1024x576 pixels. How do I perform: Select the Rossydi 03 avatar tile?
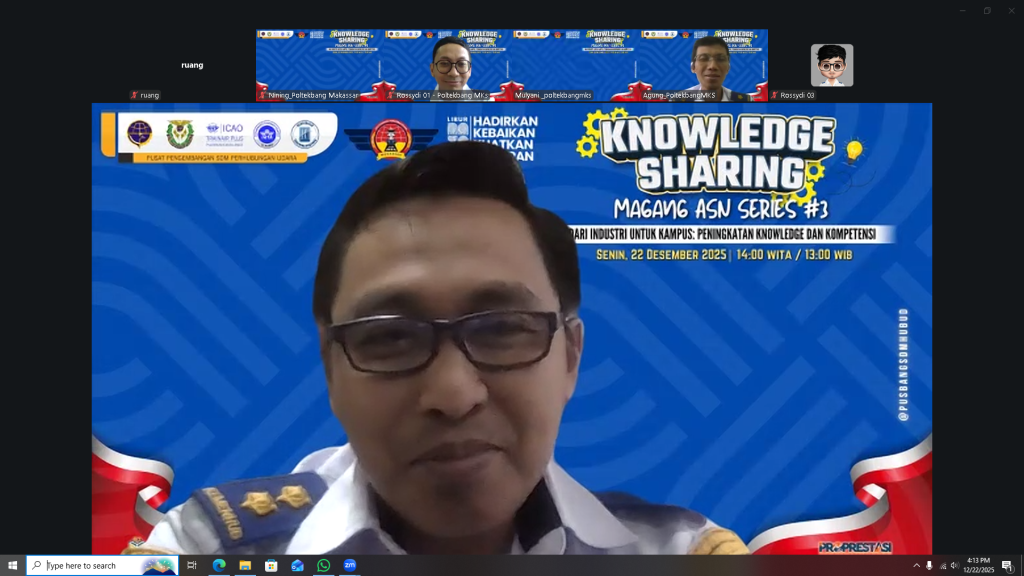[831, 65]
